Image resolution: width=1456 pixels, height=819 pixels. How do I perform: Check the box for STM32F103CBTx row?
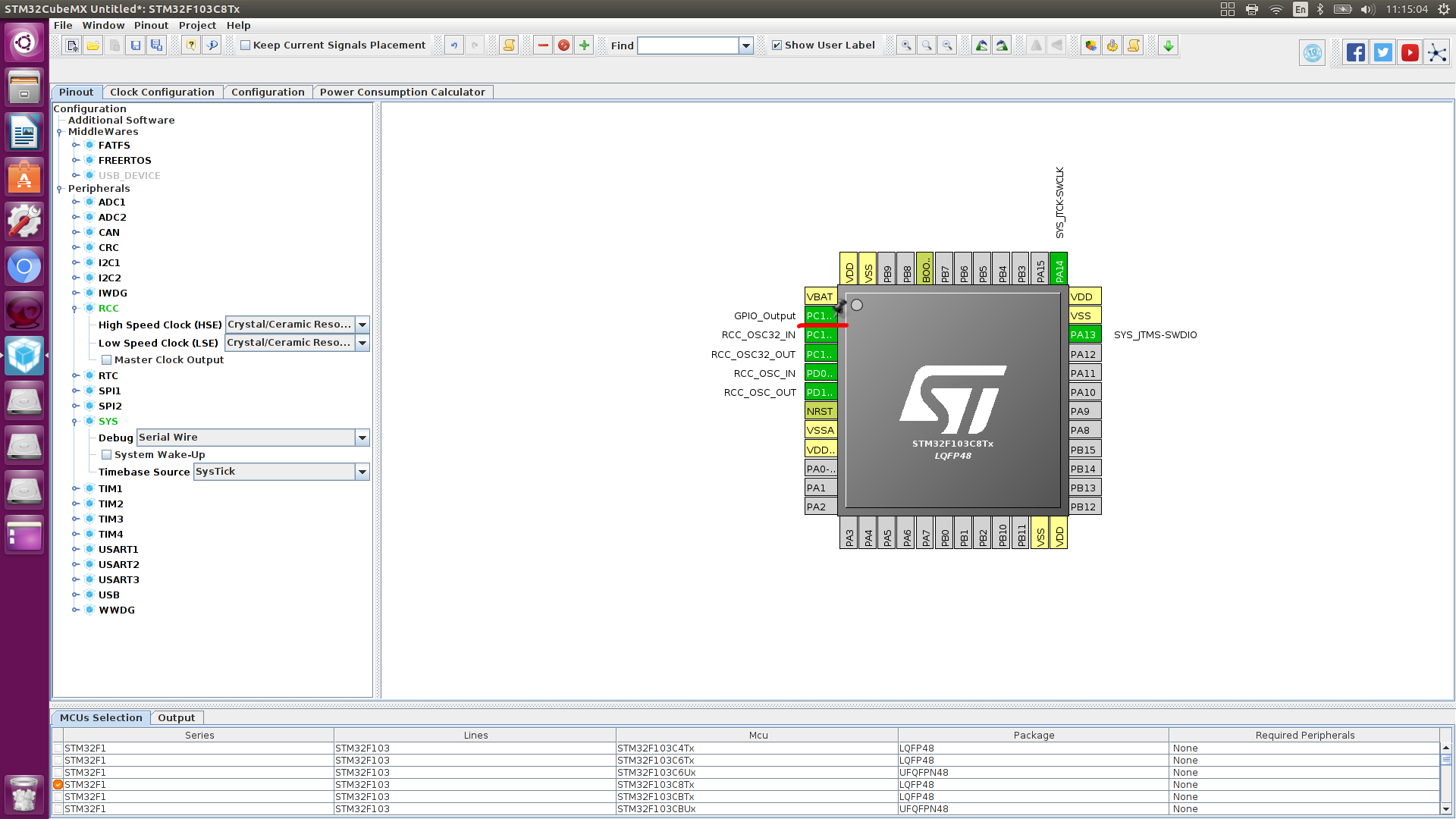click(58, 797)
